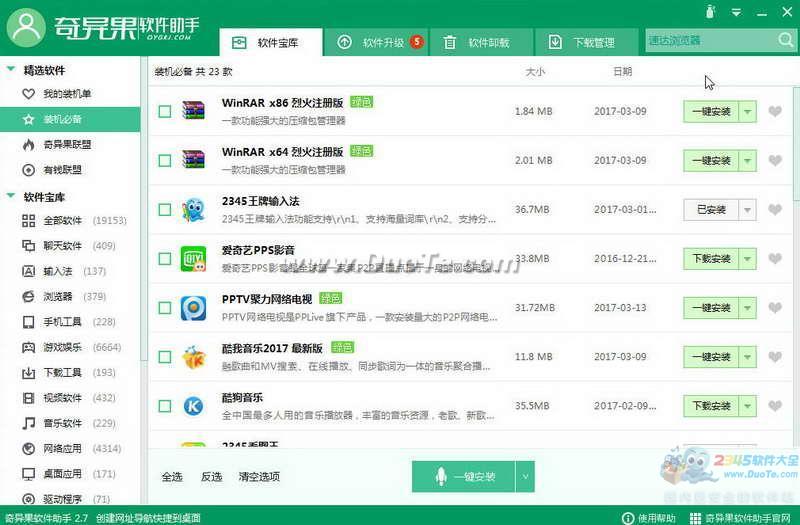This screenshot has height=525, width=800.
Task: Favorite 酷狗音乐 with heart icon
Action: tap(775, 406)
